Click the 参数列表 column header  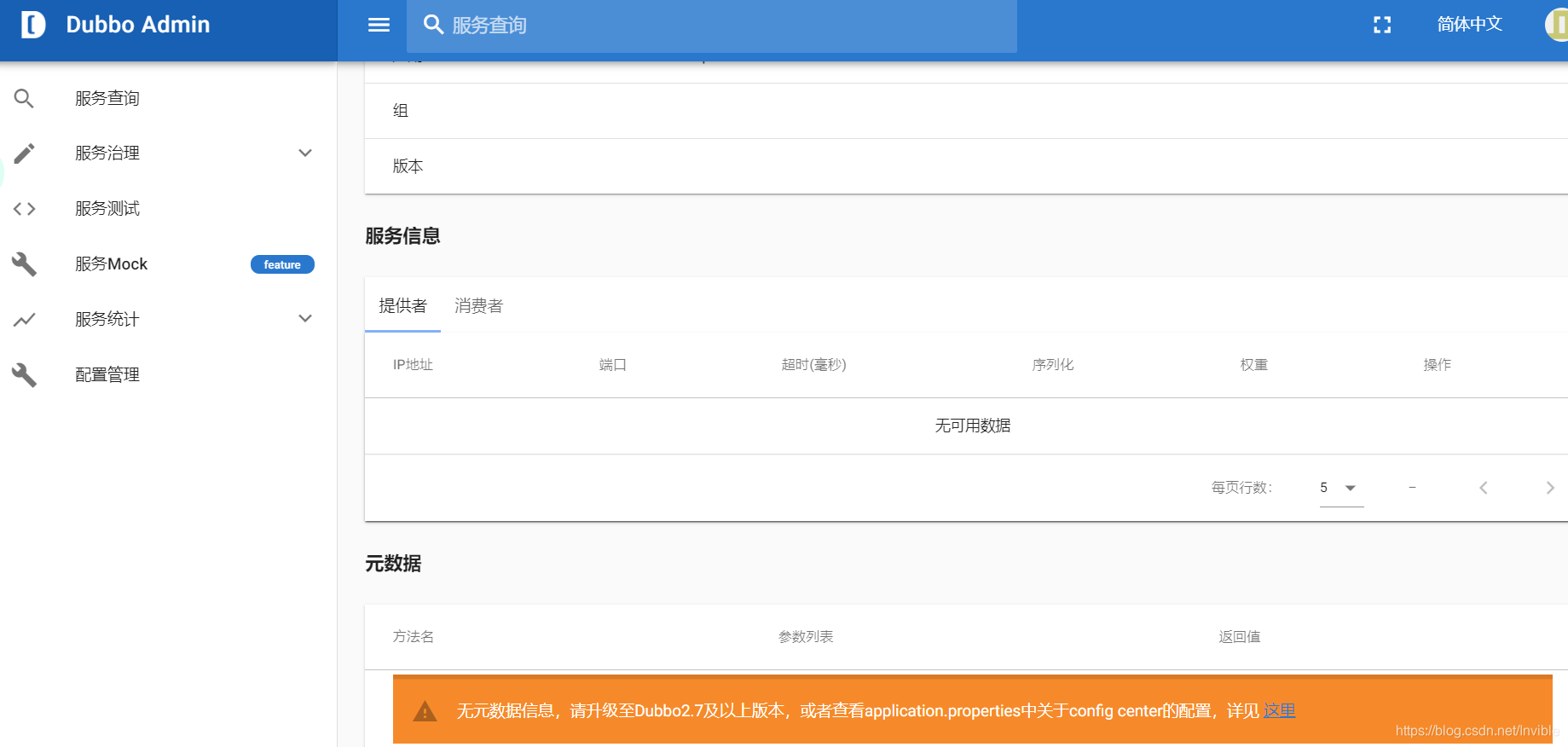806,637
